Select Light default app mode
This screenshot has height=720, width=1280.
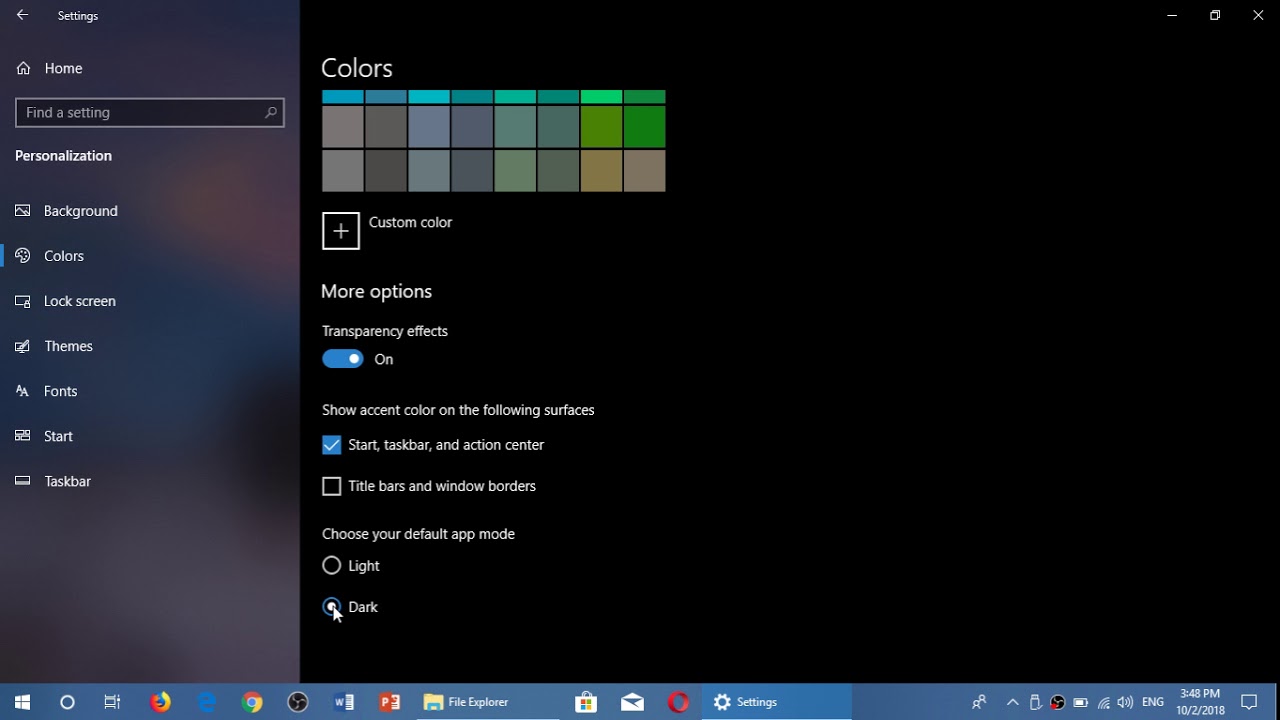(x=331, y=566)
